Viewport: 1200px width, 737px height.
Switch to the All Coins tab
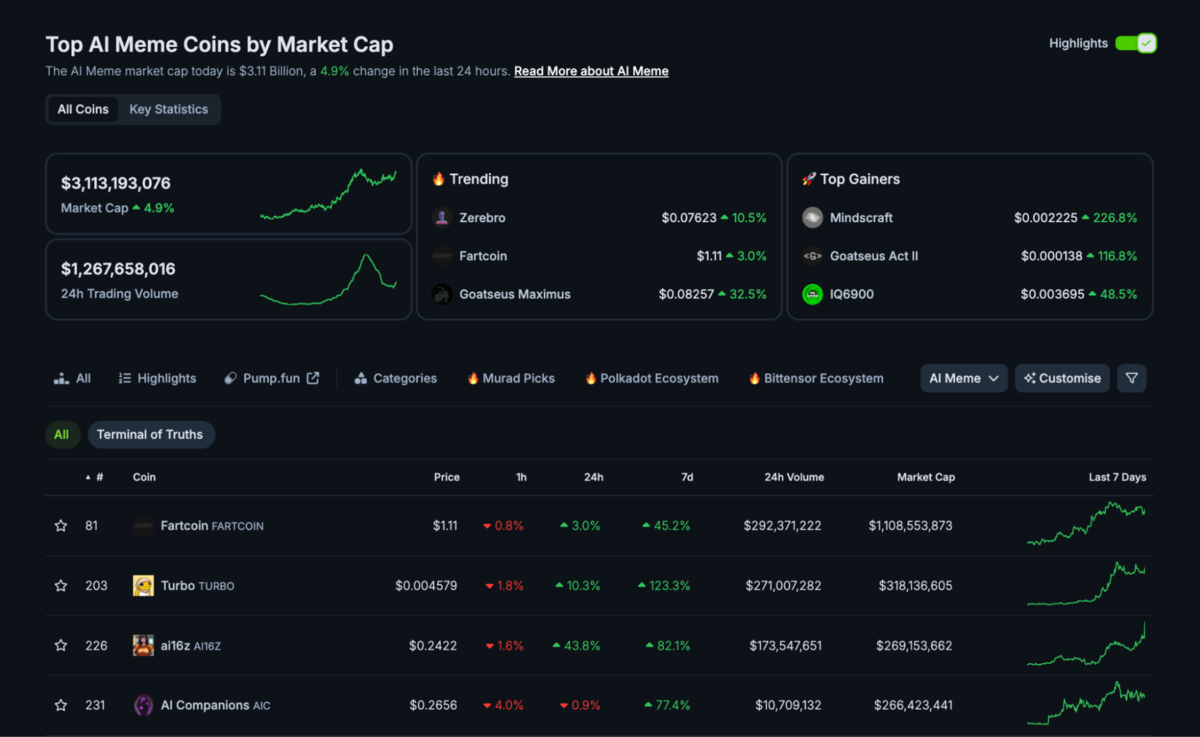point(83,109)
